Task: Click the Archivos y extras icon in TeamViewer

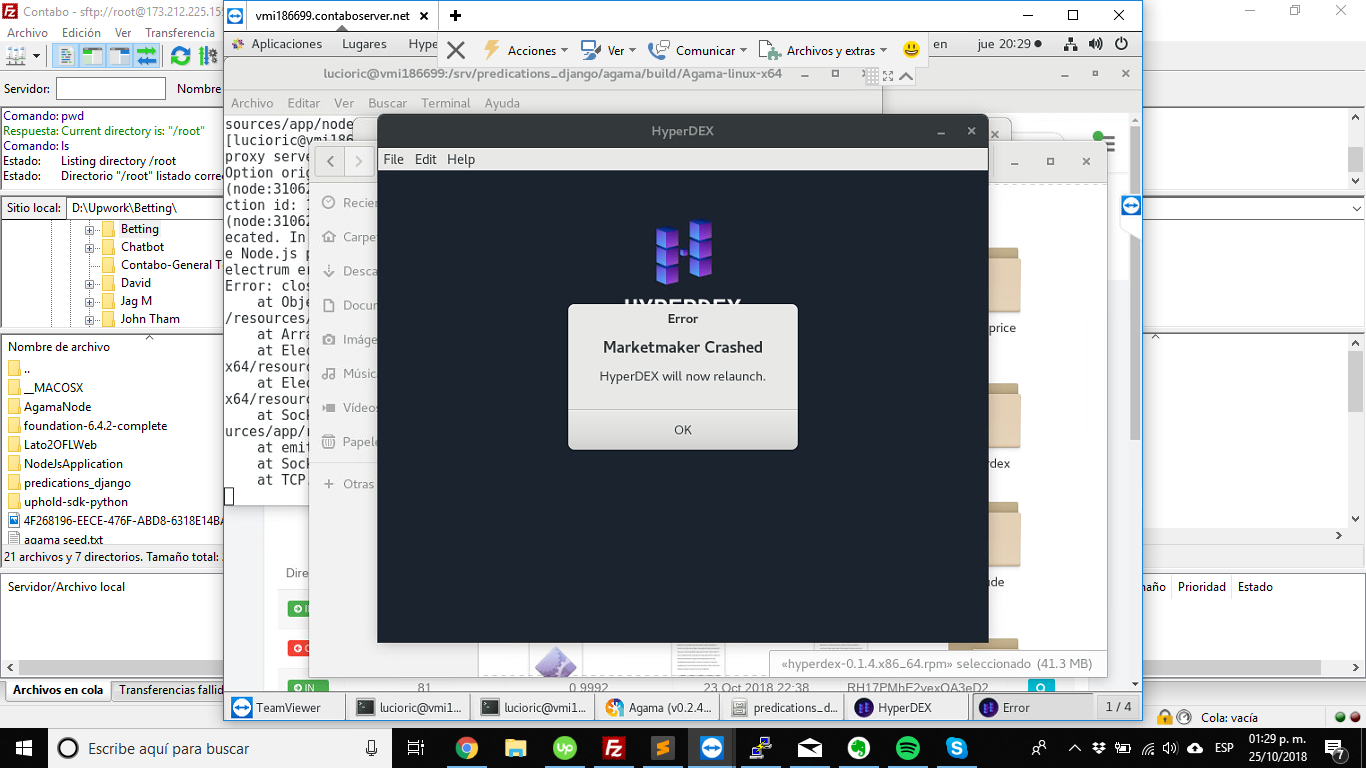Action: tap(769, 50)
